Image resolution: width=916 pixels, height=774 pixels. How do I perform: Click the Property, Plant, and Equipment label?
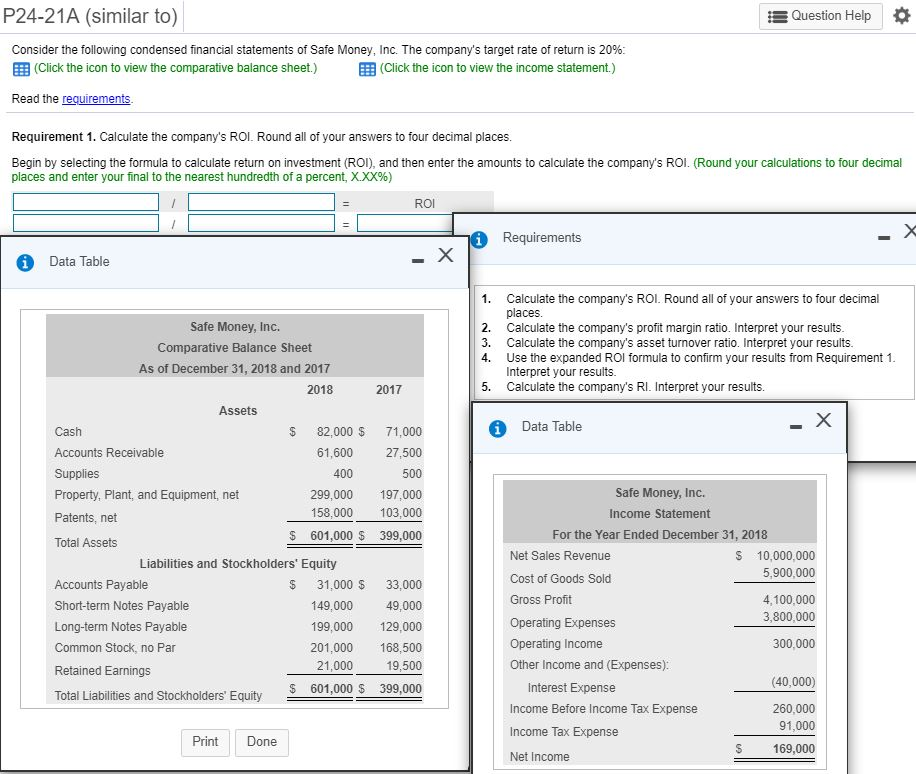[147, 495]
